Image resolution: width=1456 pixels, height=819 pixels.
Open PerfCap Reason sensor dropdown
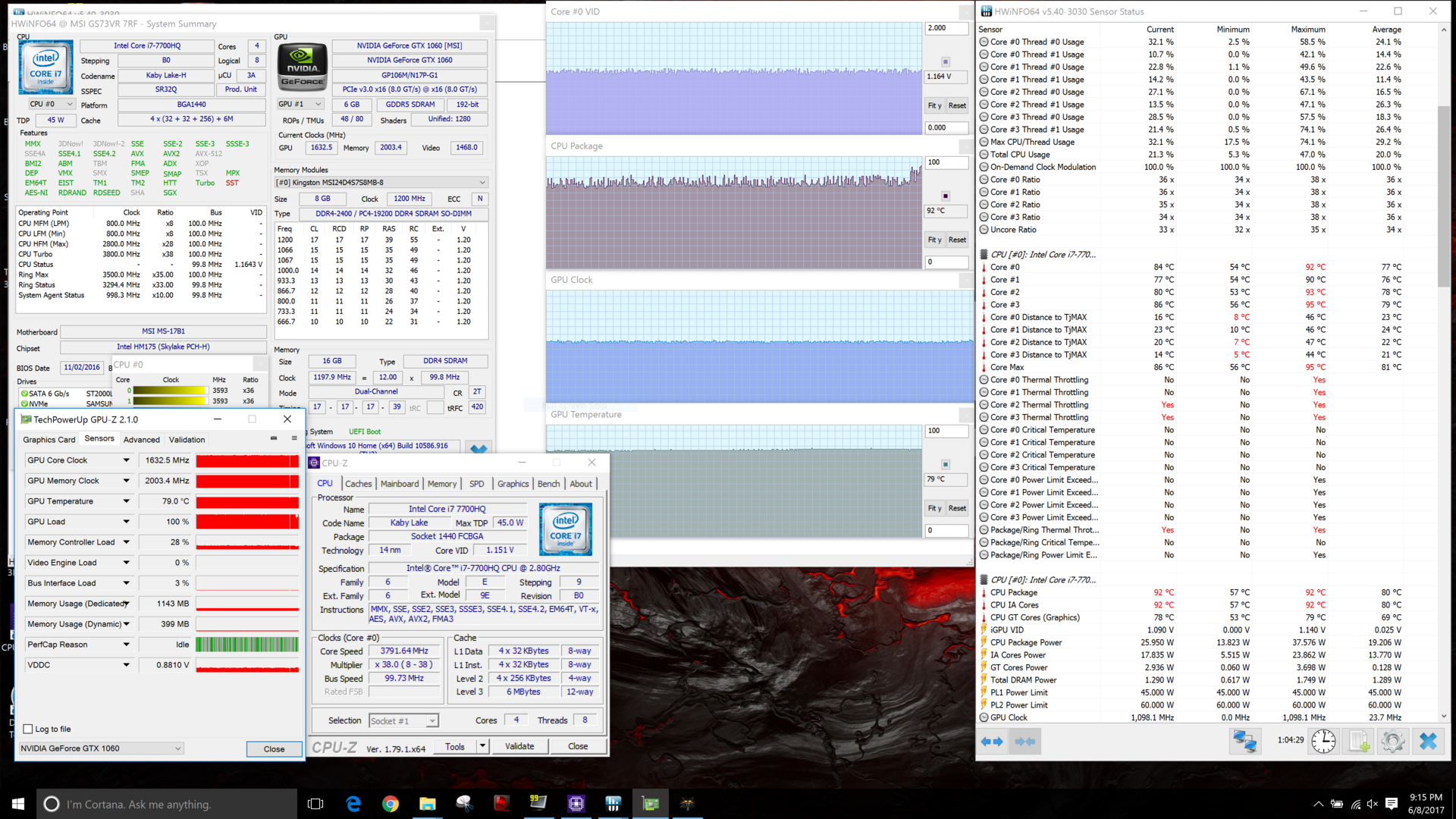coord(126,645)
